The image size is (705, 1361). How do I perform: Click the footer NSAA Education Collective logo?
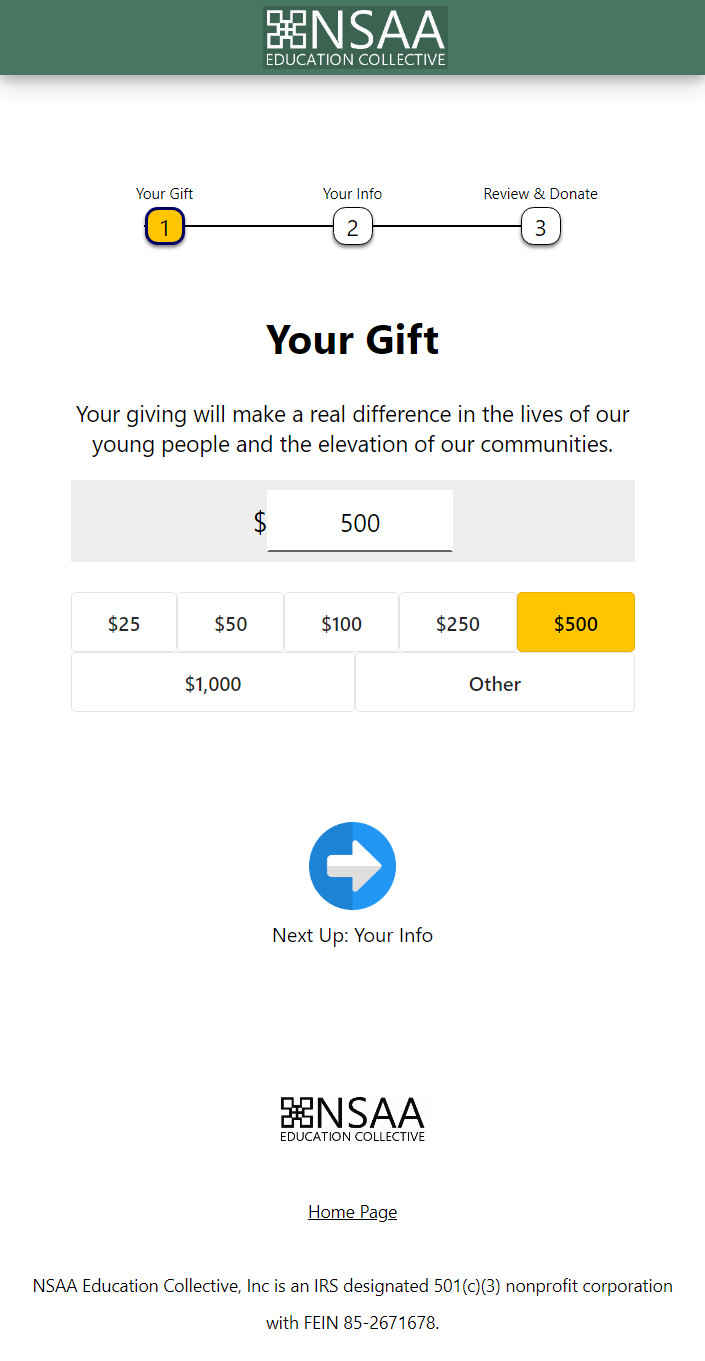point(352,1119)
